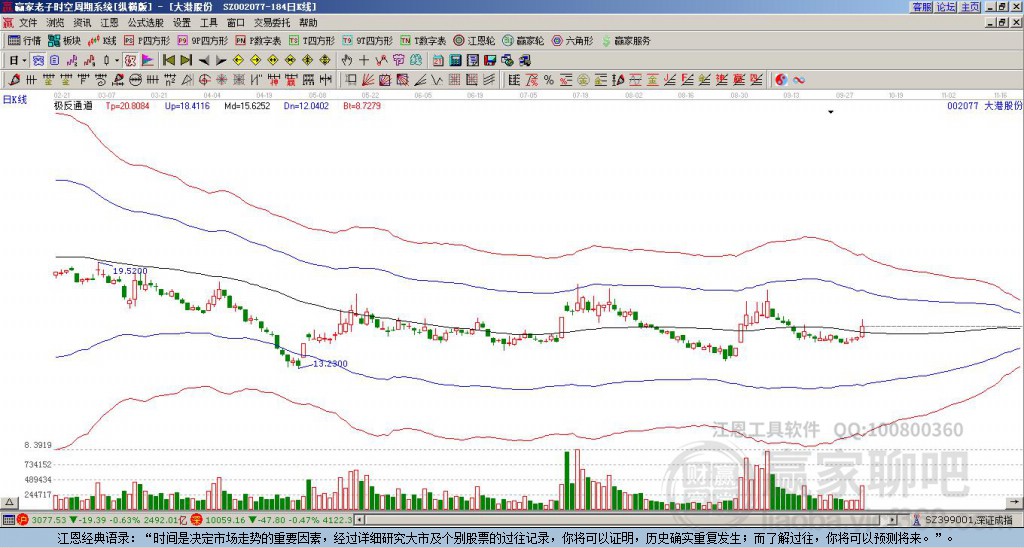The width and height of the screenshot is (1024, 548).
Task: Select the hand pan tool
Action: pos(346,61)
